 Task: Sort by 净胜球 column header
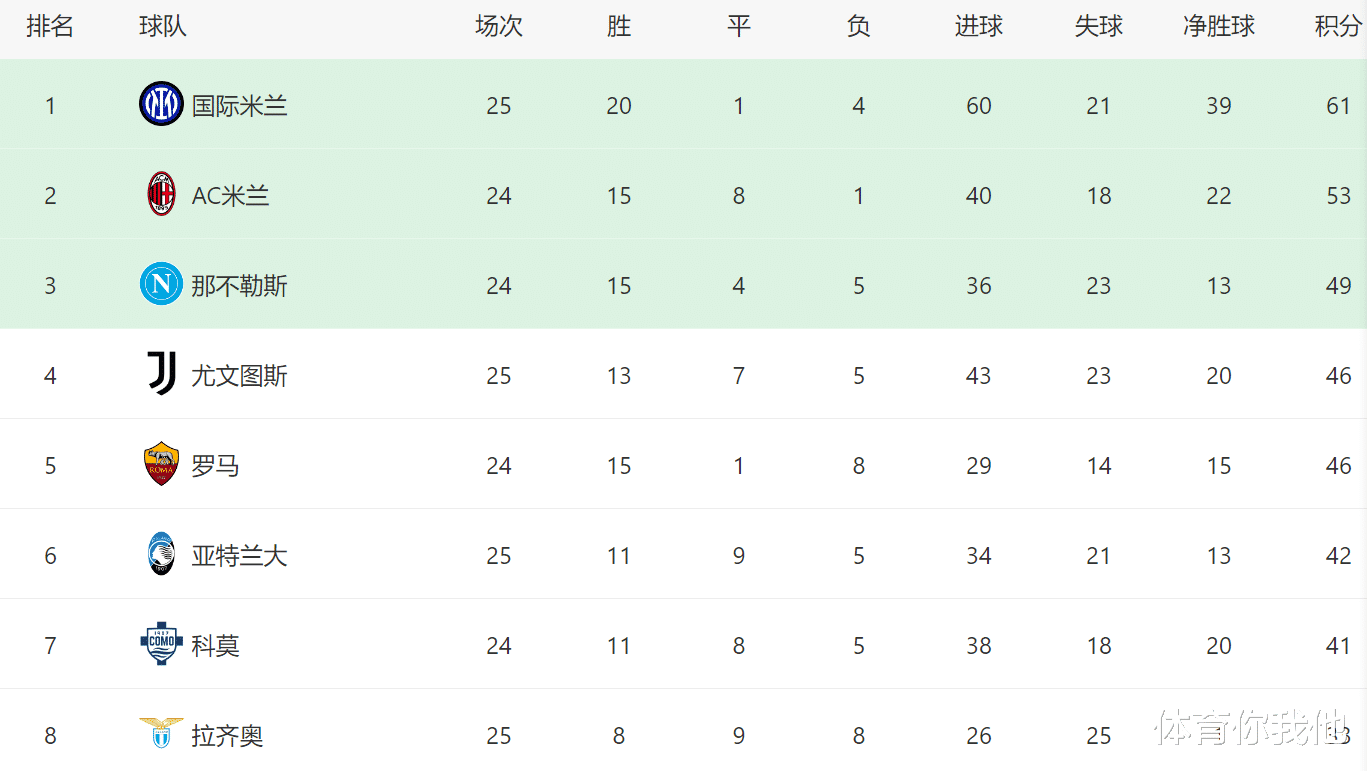(1218, 27)
